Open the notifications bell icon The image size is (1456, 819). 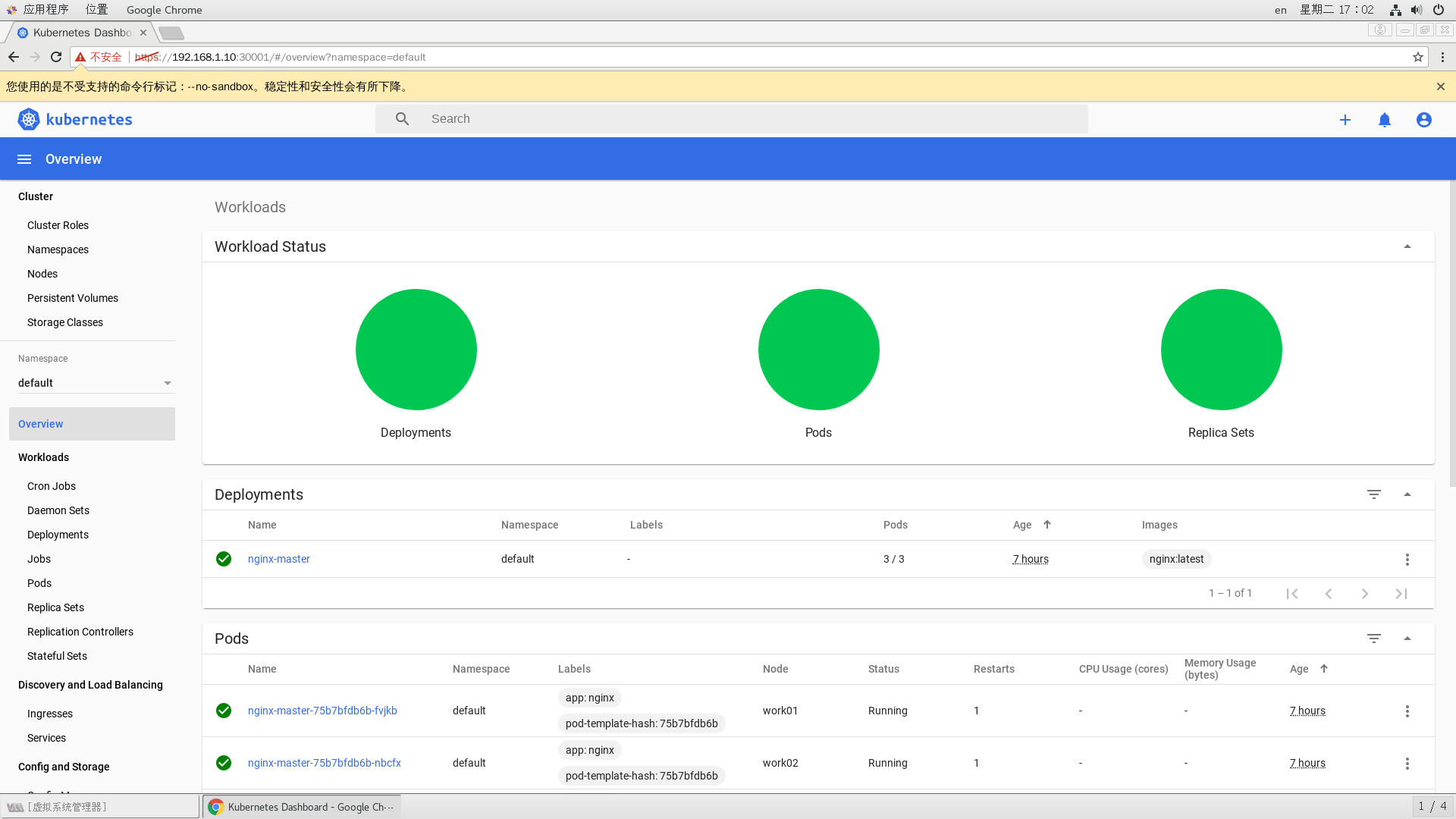tap(1385, 120)
